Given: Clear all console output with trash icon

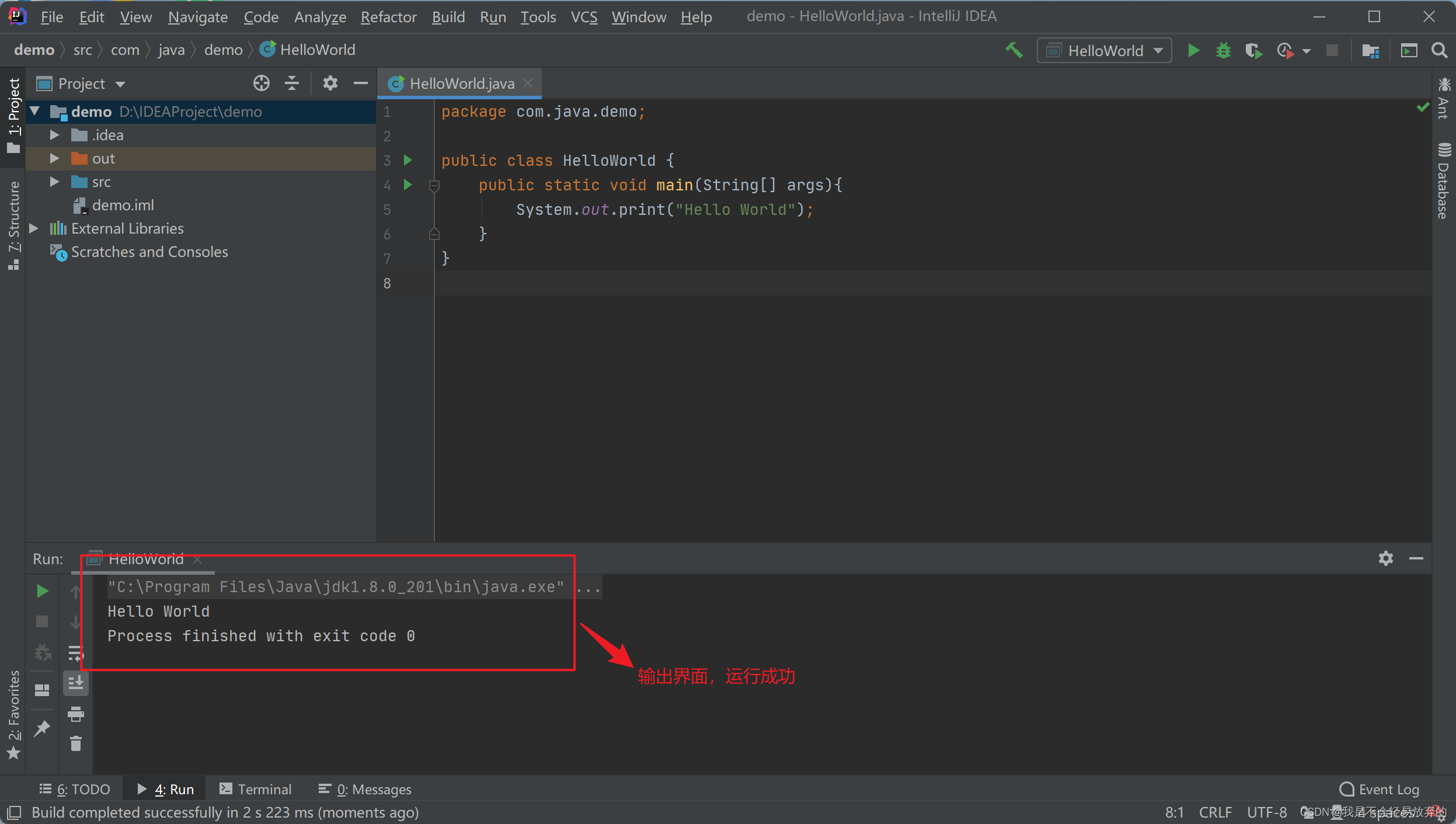Looking at the screenshot, I should (x=76, y=743).
